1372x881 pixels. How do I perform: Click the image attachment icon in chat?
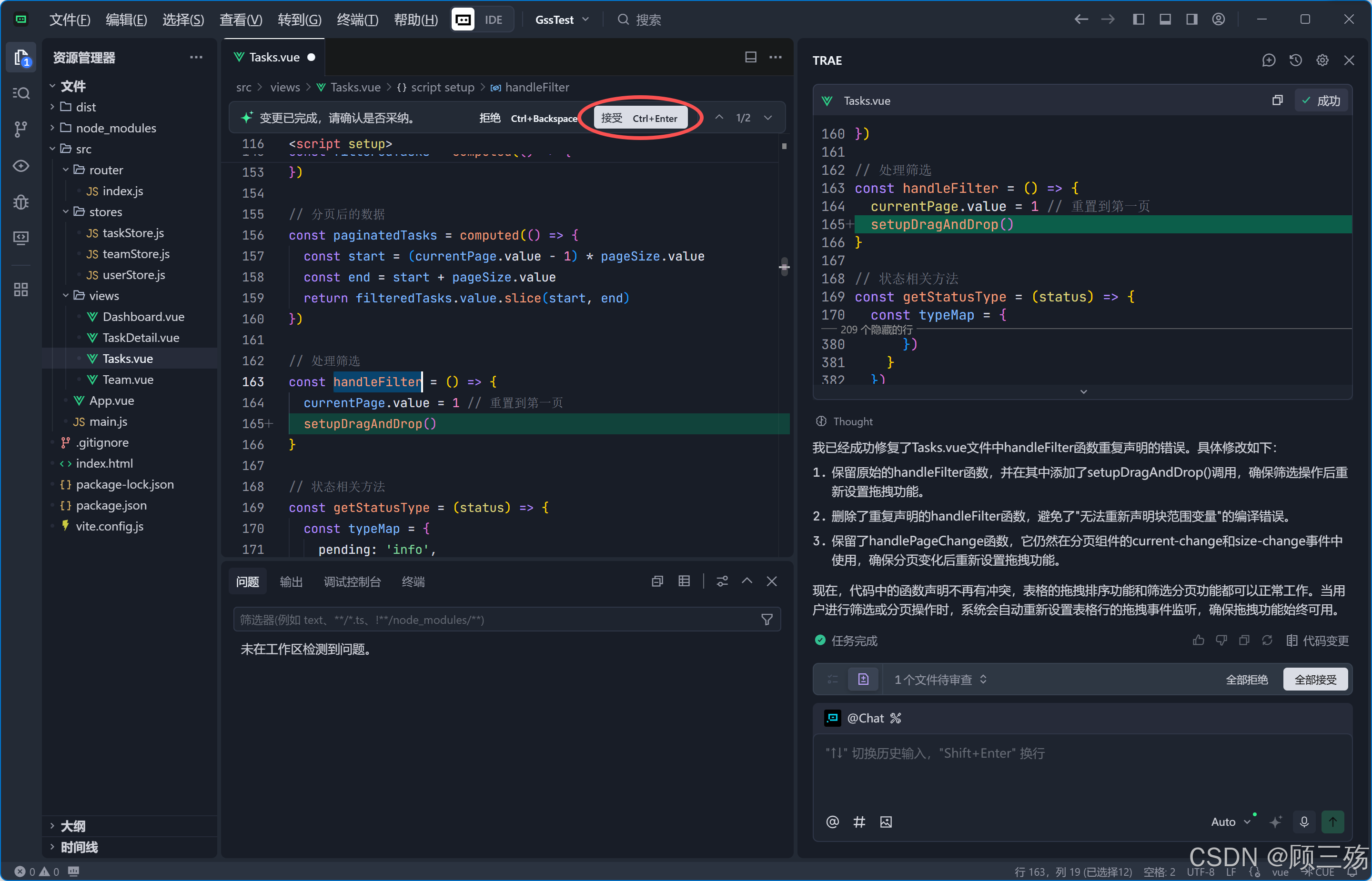click(886, 822)
